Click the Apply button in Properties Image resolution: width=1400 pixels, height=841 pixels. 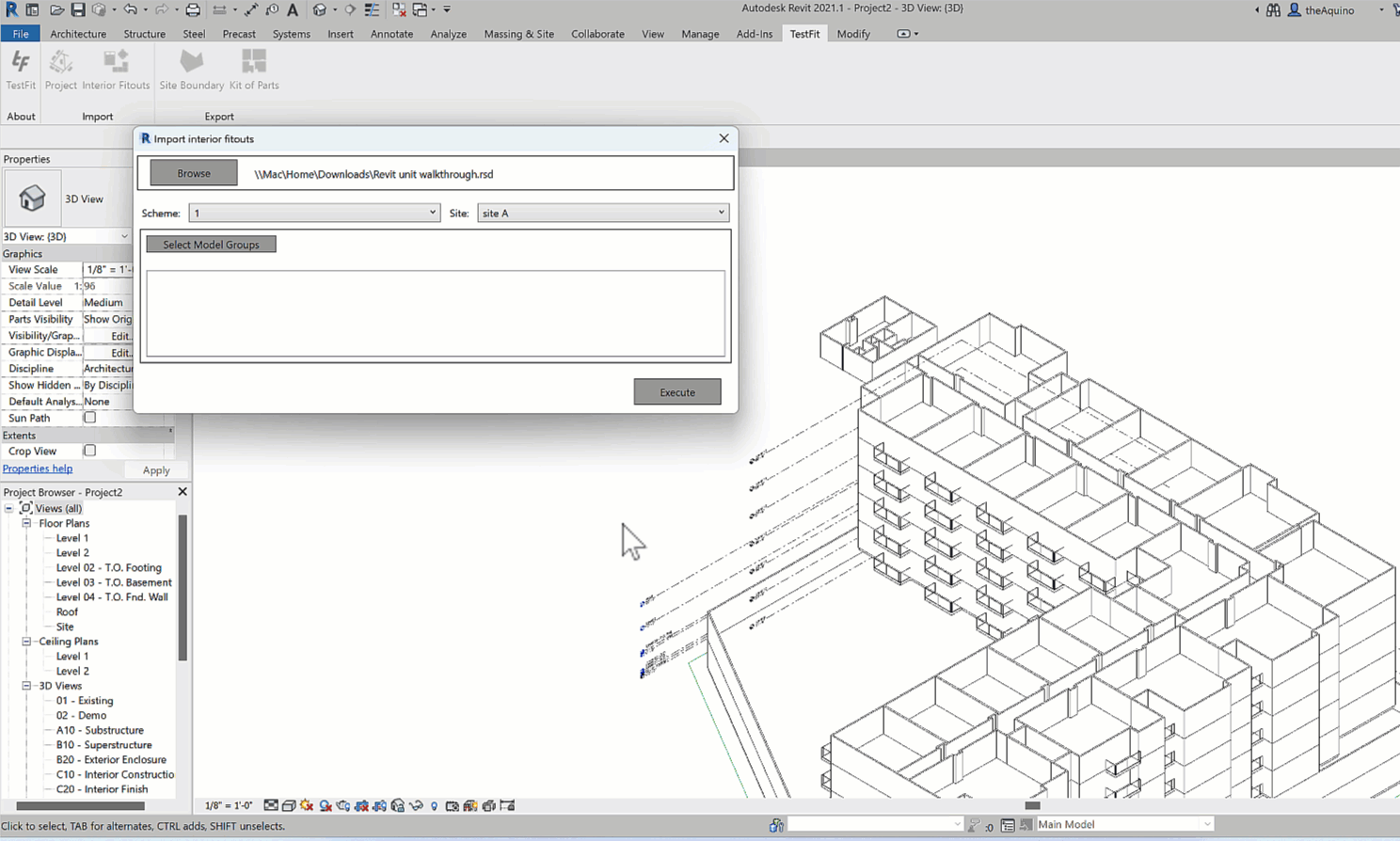click(x=156, y=470)
